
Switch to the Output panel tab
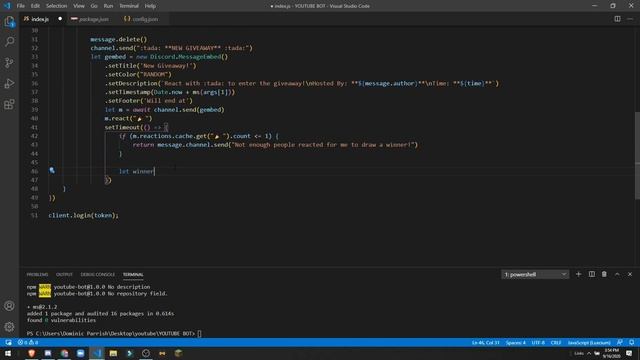coord(64,274)
